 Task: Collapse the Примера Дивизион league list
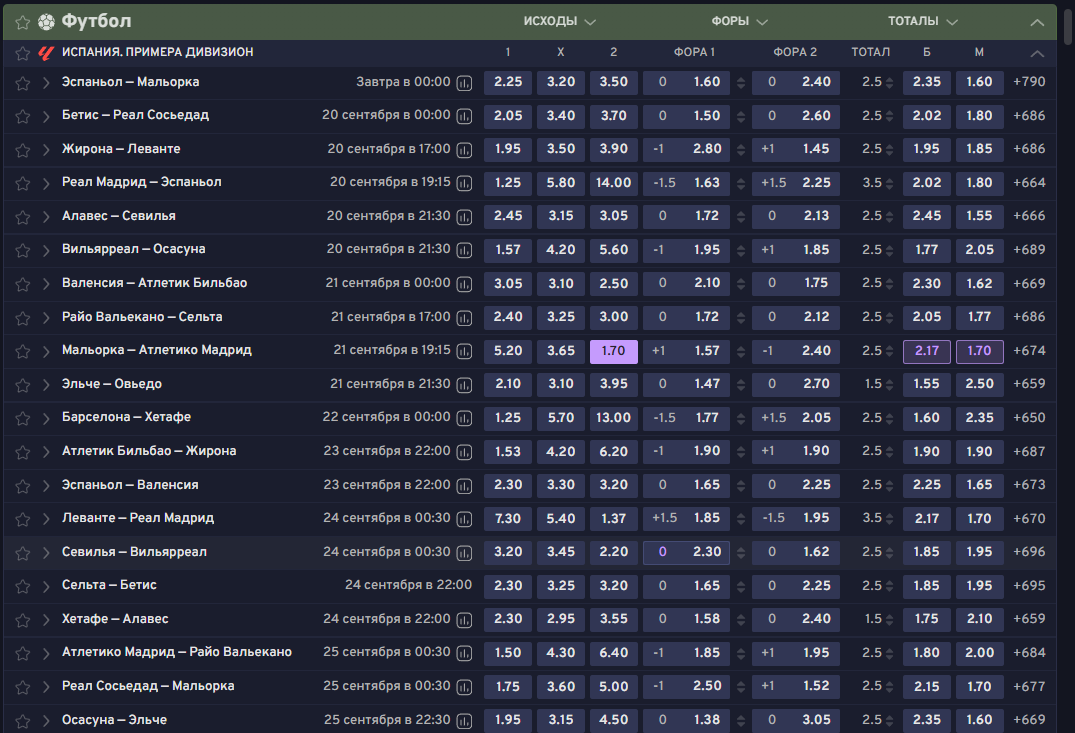[1037, 53]
